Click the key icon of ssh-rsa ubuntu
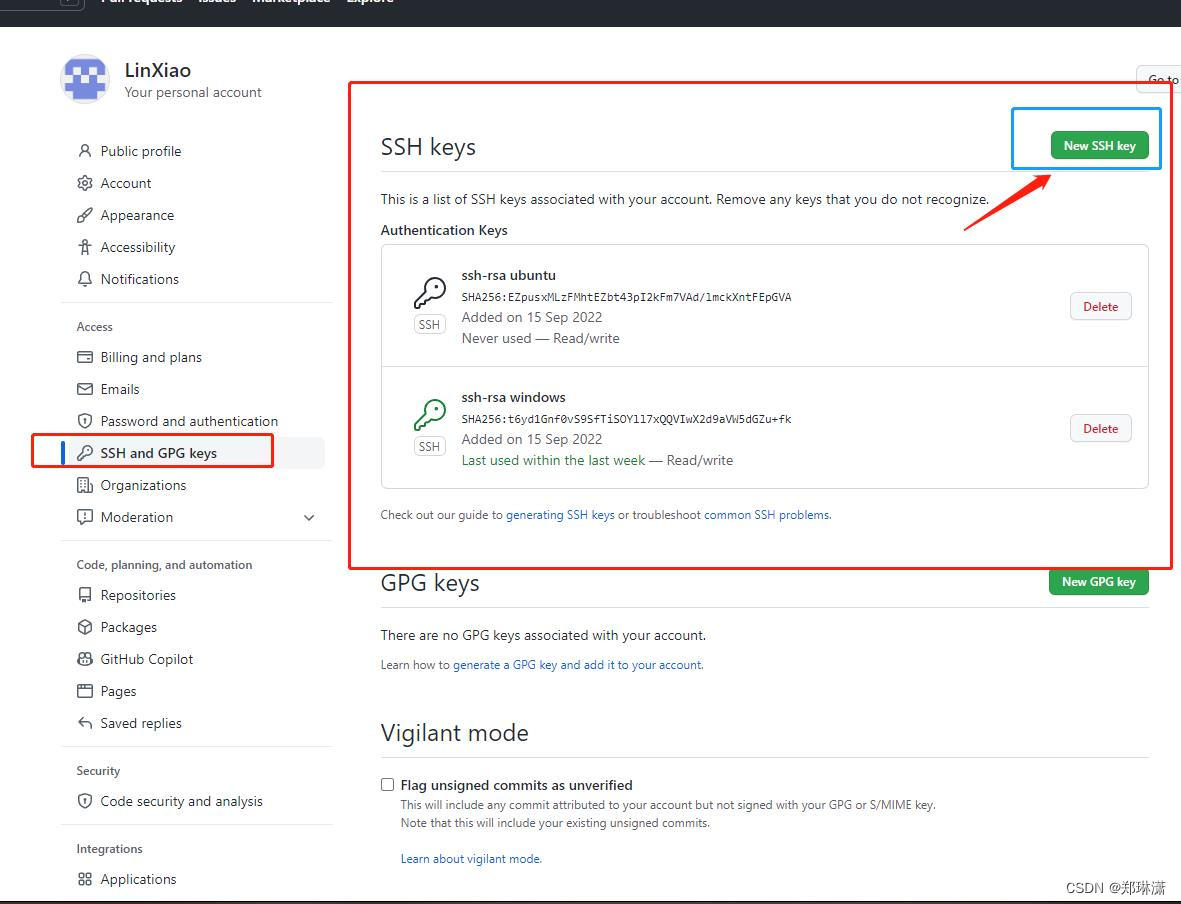This screenshot has width=1181, height=904. pos(430,292)
